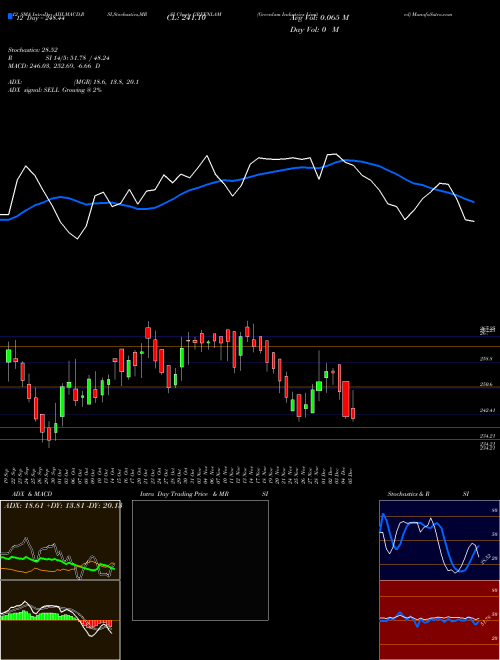Click the 'Stochastics & R' panel title
500x660 pixels.
[x=409, y=494]
